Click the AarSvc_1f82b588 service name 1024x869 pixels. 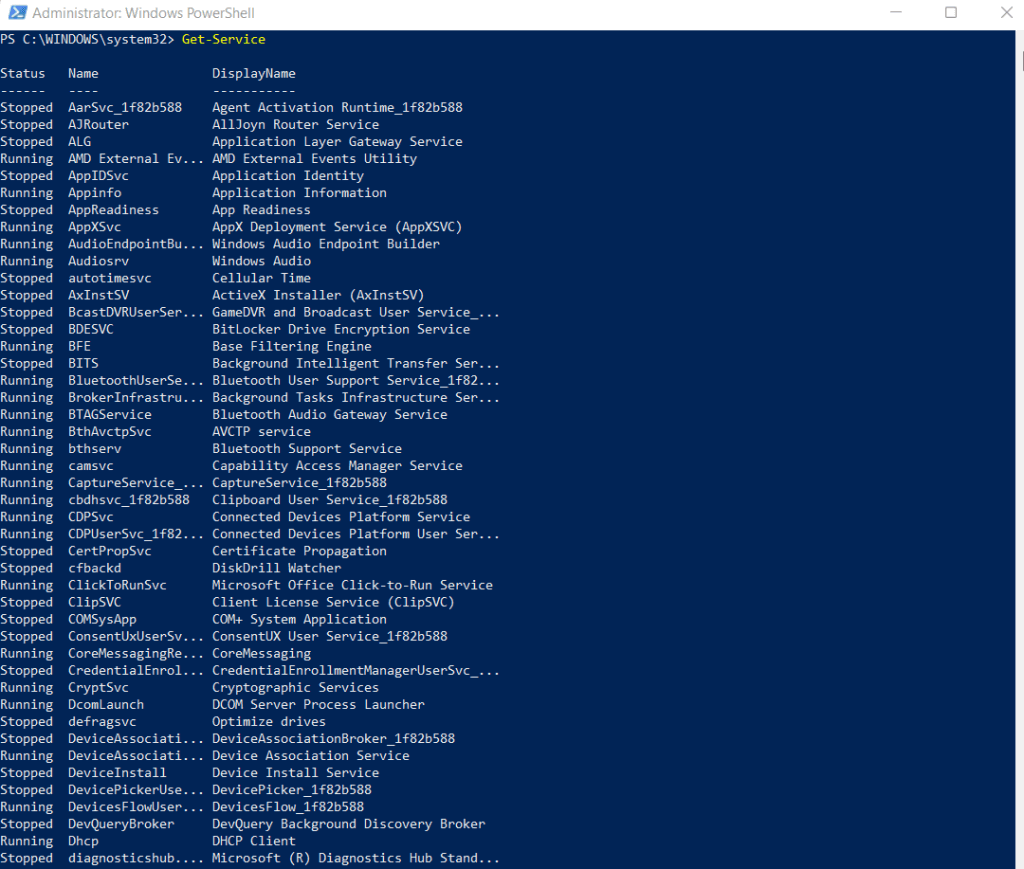pyautogui.click(x=125, y=108)
